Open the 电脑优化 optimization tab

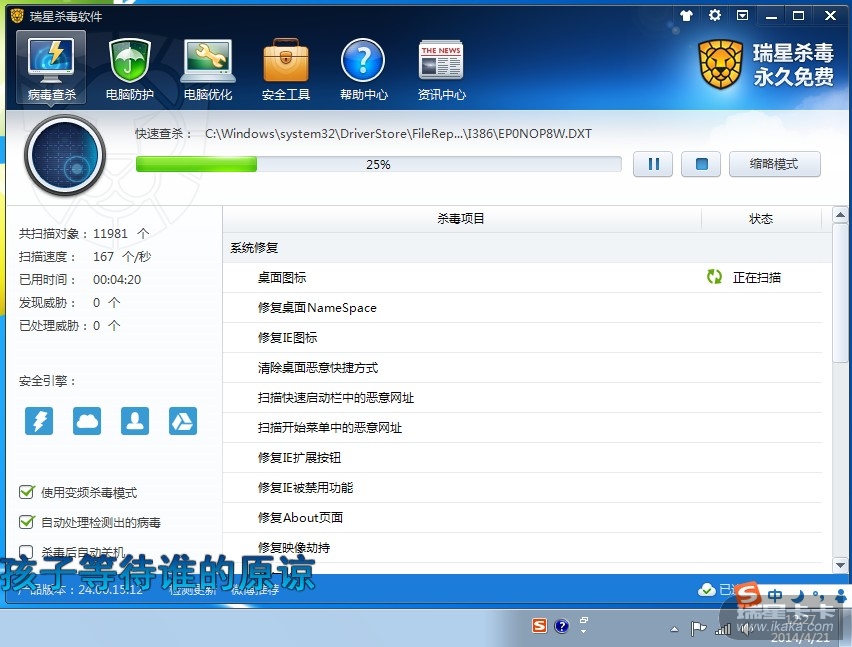tap(208, 68)
